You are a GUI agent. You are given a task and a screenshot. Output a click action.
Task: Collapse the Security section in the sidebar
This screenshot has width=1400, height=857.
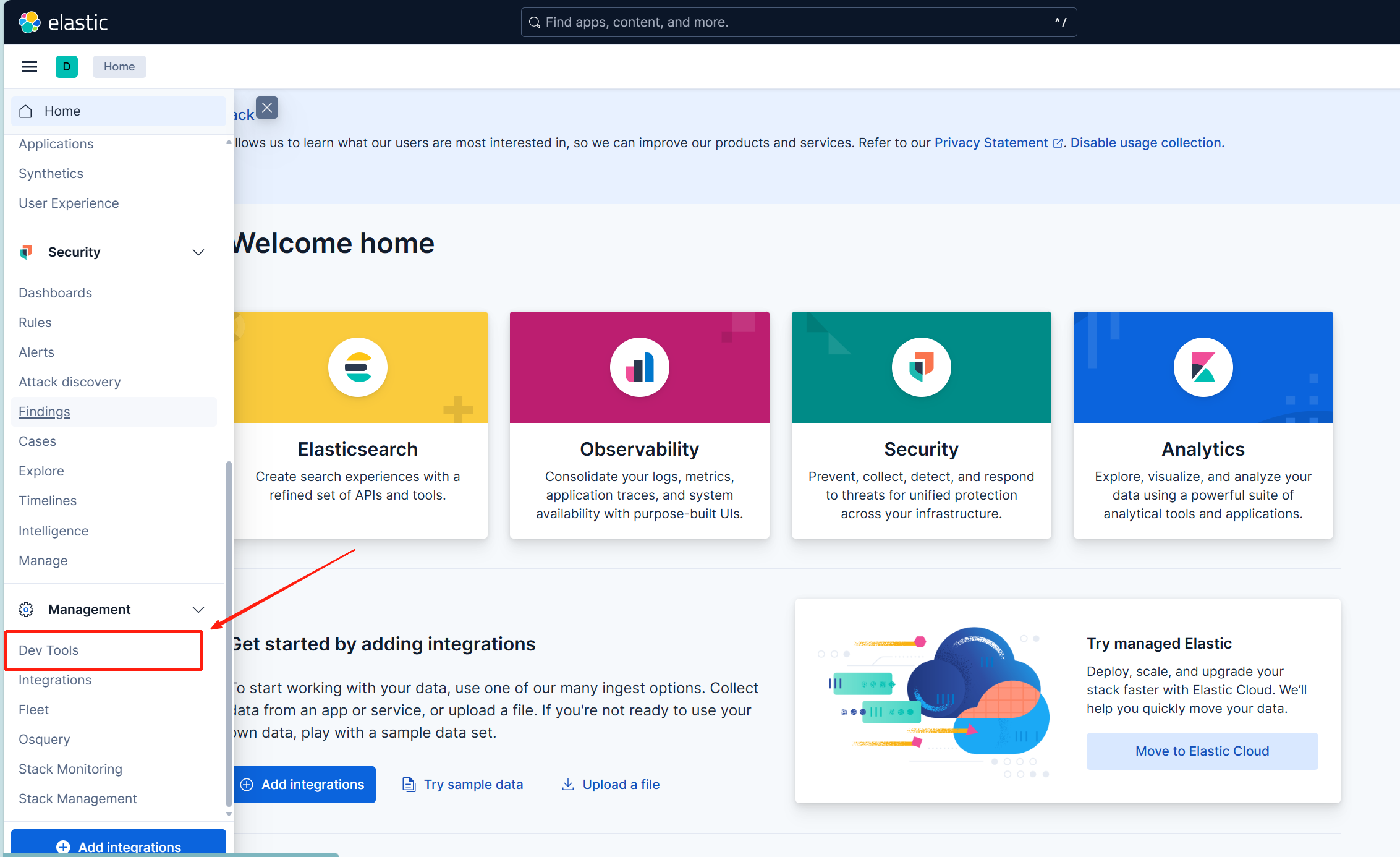point(198,252)
